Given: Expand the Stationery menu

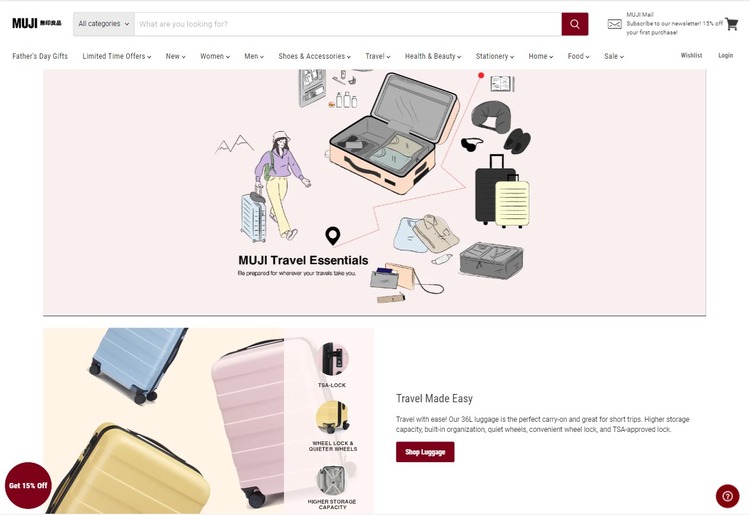Looking at the screenshot, I should pos(495,56).
